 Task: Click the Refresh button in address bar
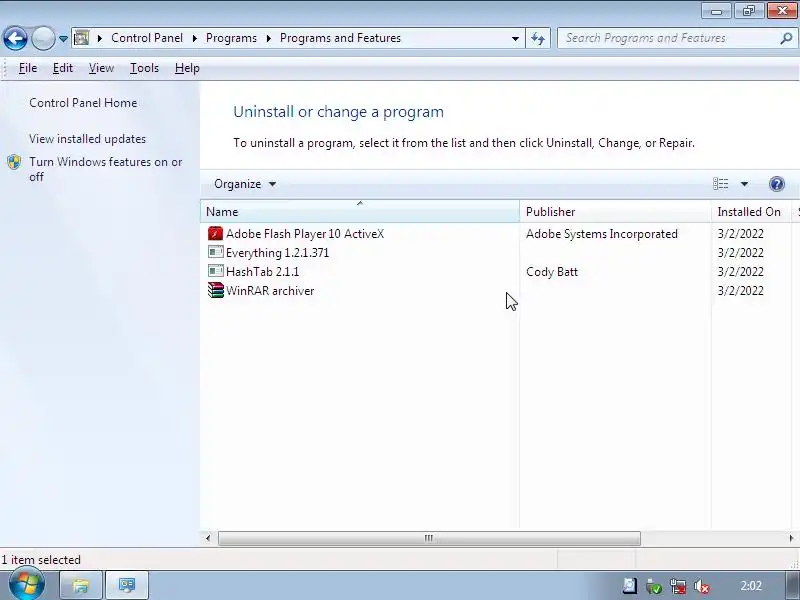click(538, 38)
